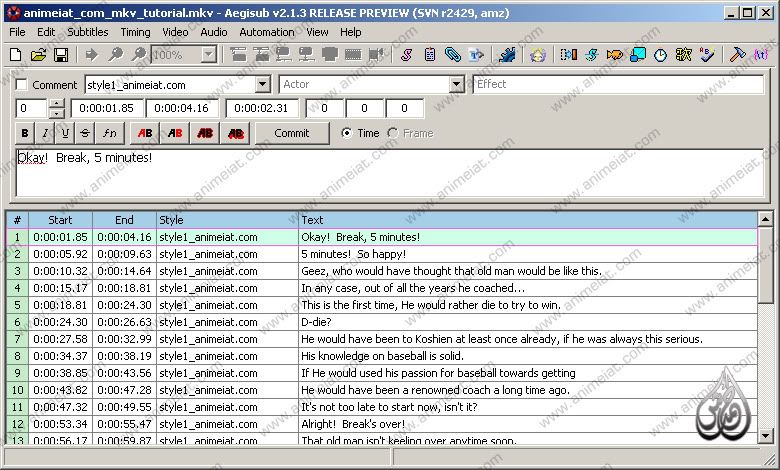The width and height of the screenshot is (780, 470).
Task: Click the Strikeout S formatting button
Action: pos(85,133)
